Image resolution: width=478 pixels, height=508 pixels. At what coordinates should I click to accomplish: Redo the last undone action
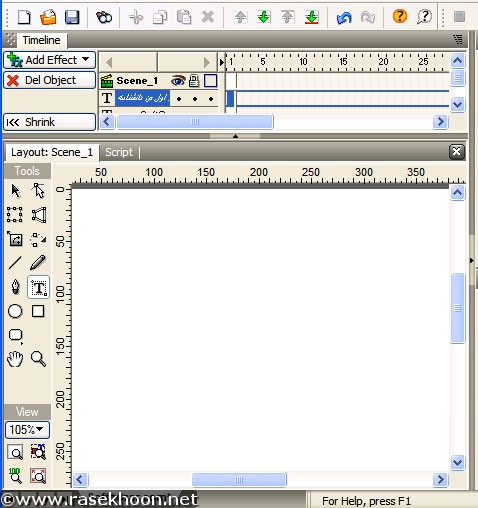[x=368, y=17]
